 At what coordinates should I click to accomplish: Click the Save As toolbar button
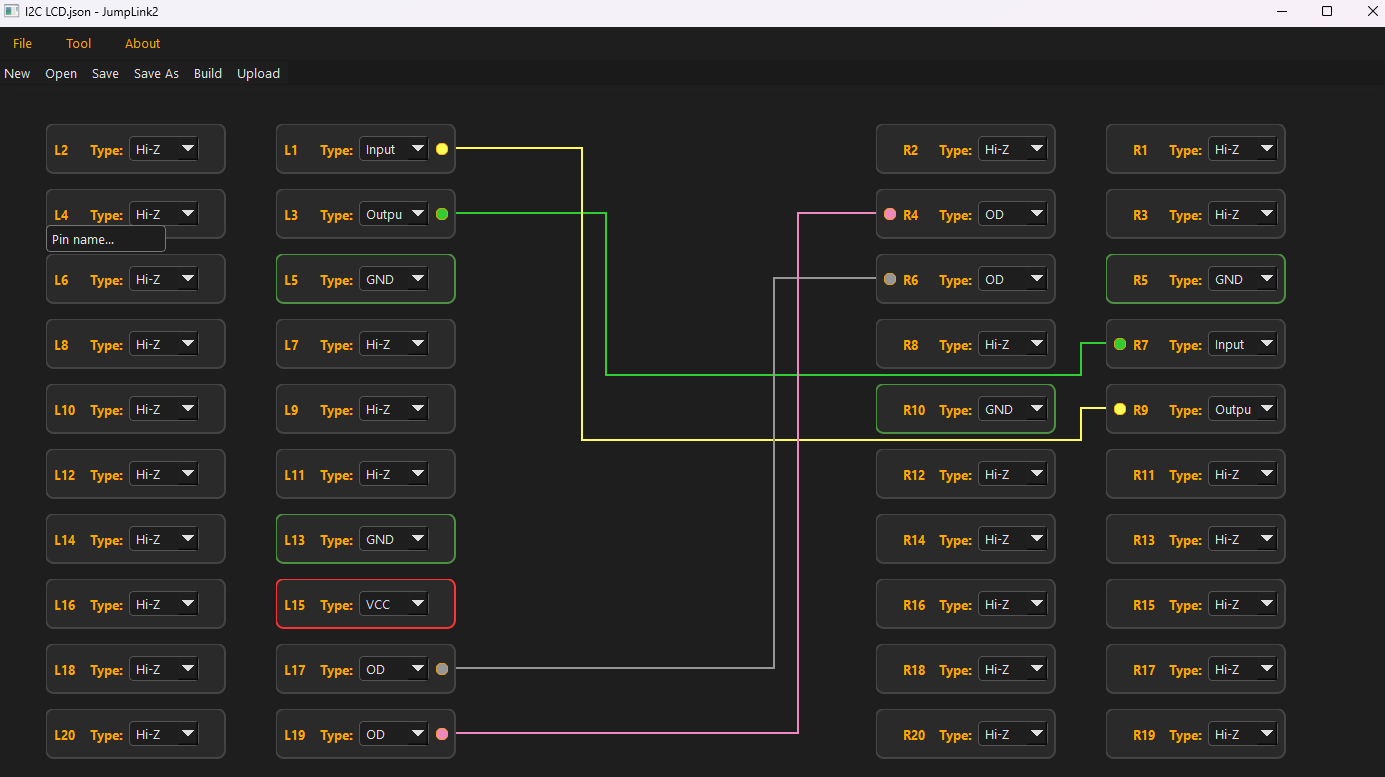click(156, 73)
